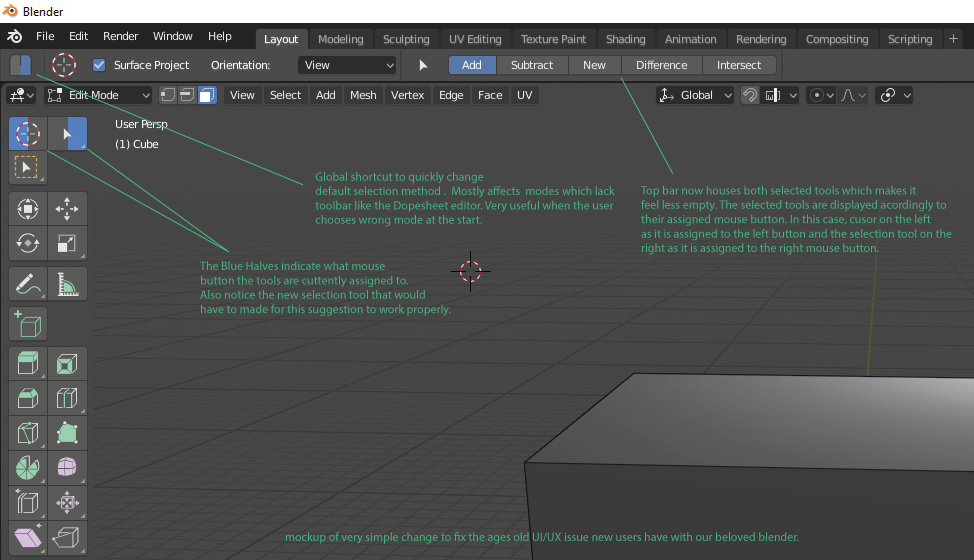Add a new workspace with plus button

(x=954, y=39)
